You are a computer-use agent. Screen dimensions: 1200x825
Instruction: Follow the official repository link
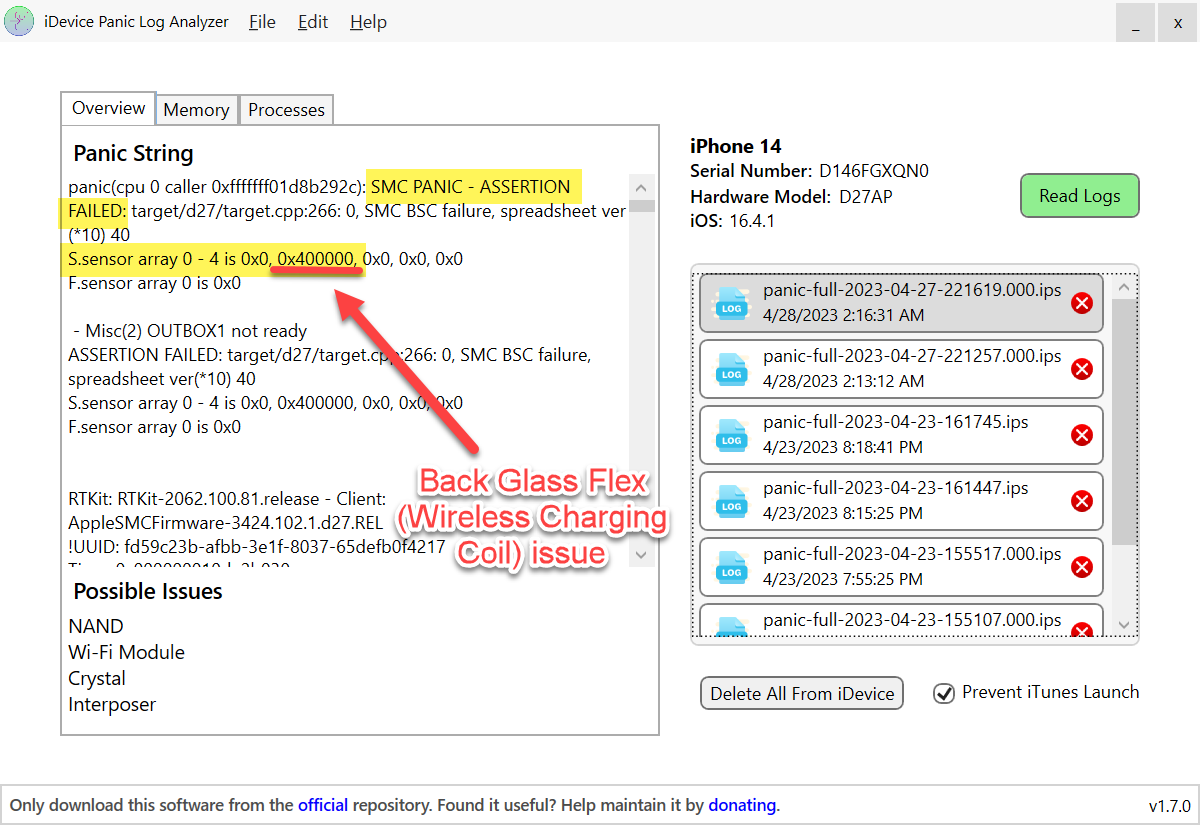323,805
